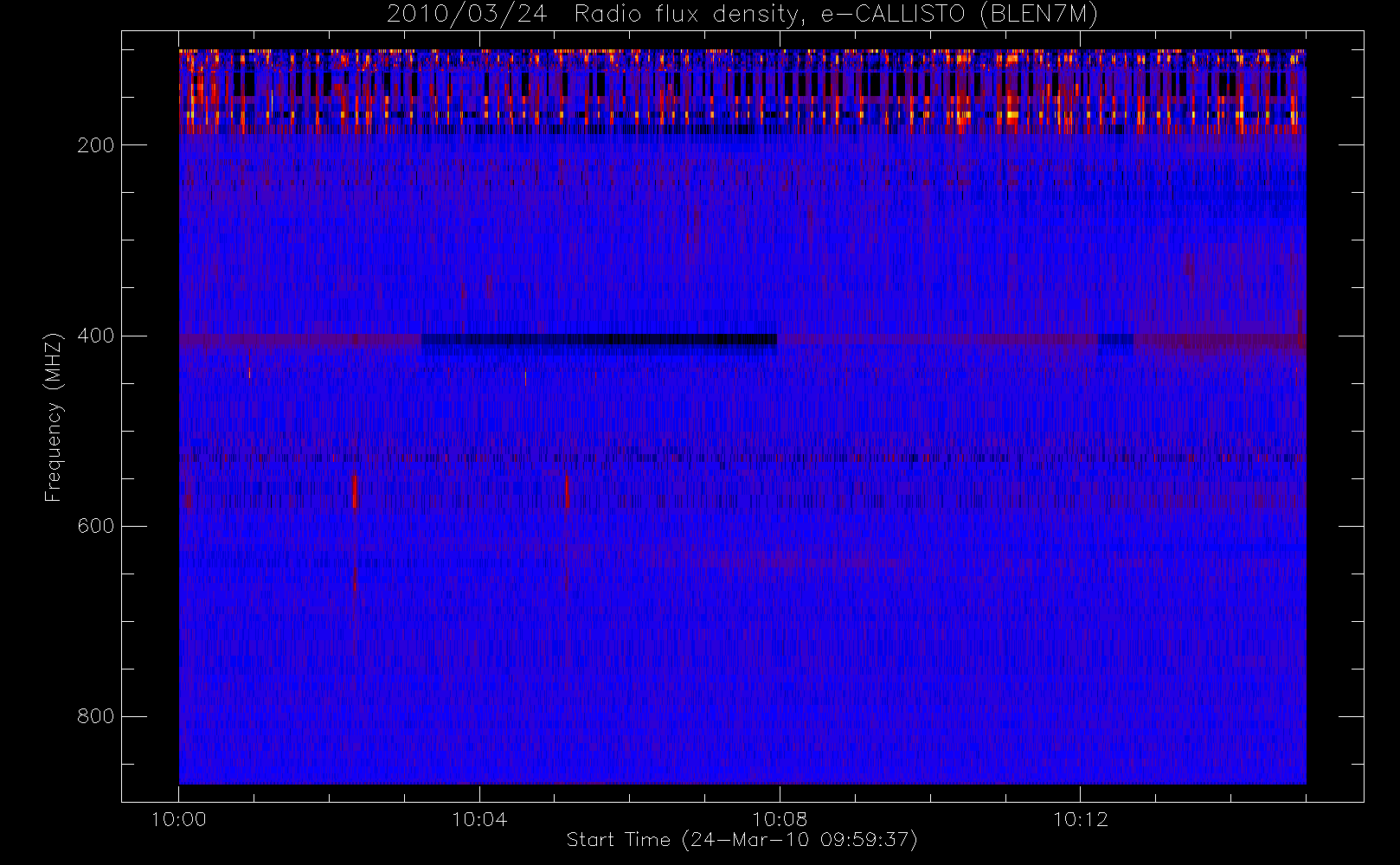Click the '800' frequency tick label
This screenshot has width=1400, height=865.
(95, 716)
